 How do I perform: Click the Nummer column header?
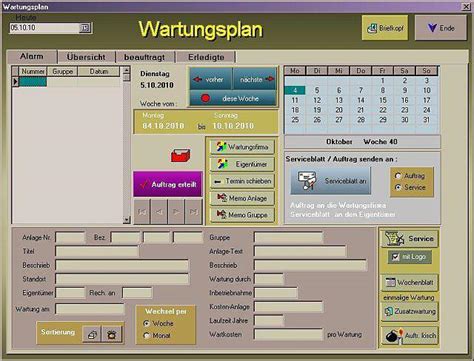(x=33, y=71)
